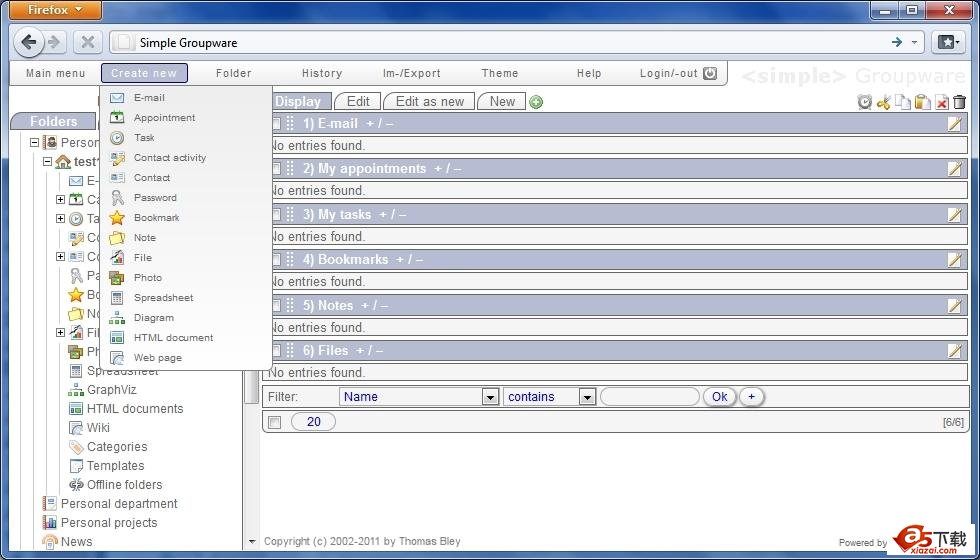Click the green plus add-tab icon
The height and width of the screenshot is (560, 980).
[536, 102]
